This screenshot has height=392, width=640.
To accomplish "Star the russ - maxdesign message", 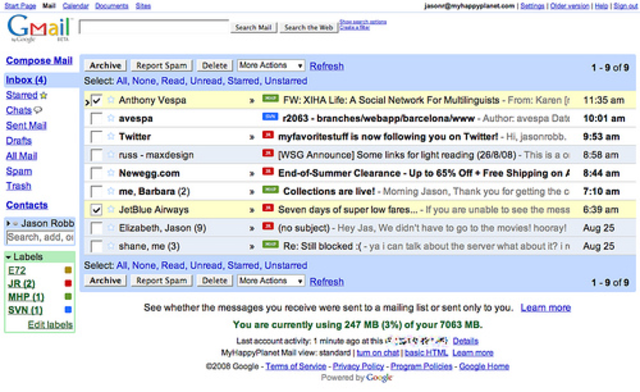I will click(x=111, y=154).
